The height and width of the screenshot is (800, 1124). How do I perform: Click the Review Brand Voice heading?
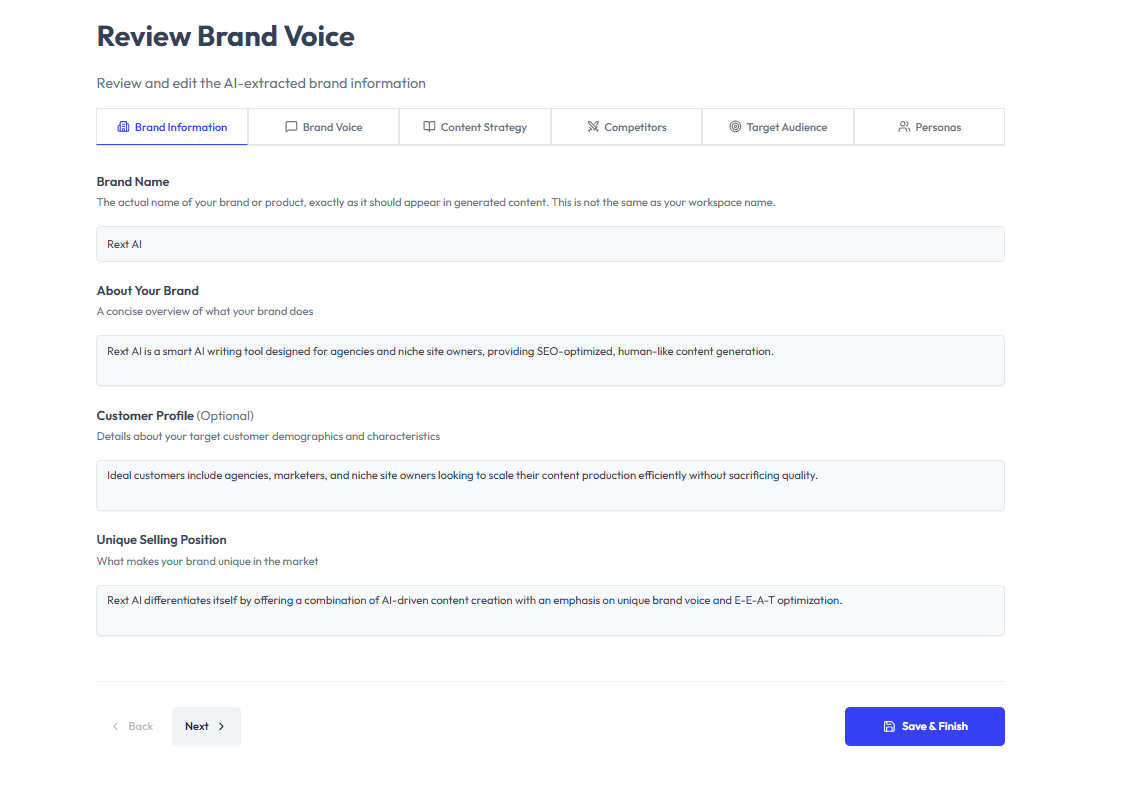click(226, 37)
